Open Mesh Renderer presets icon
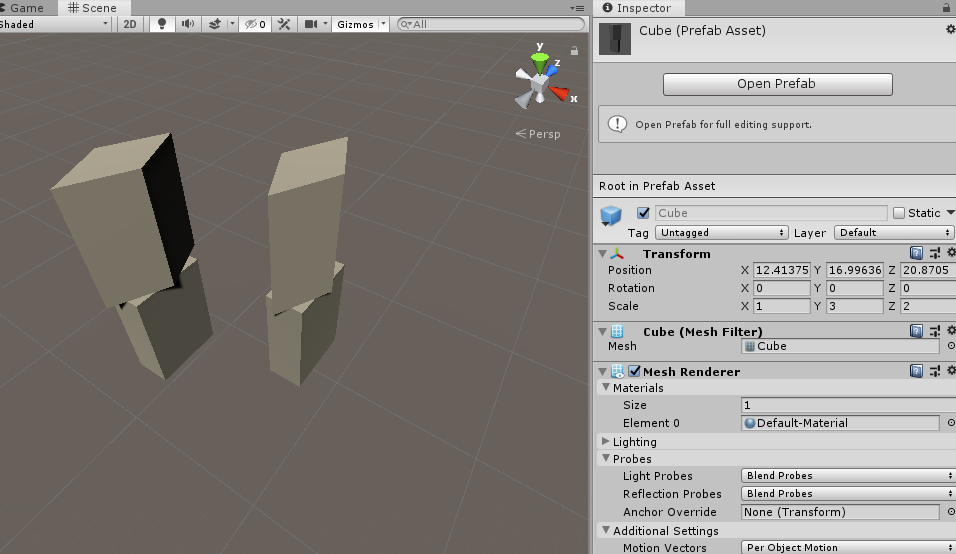Screen dimensions: 956x554 tap(935, 371)
